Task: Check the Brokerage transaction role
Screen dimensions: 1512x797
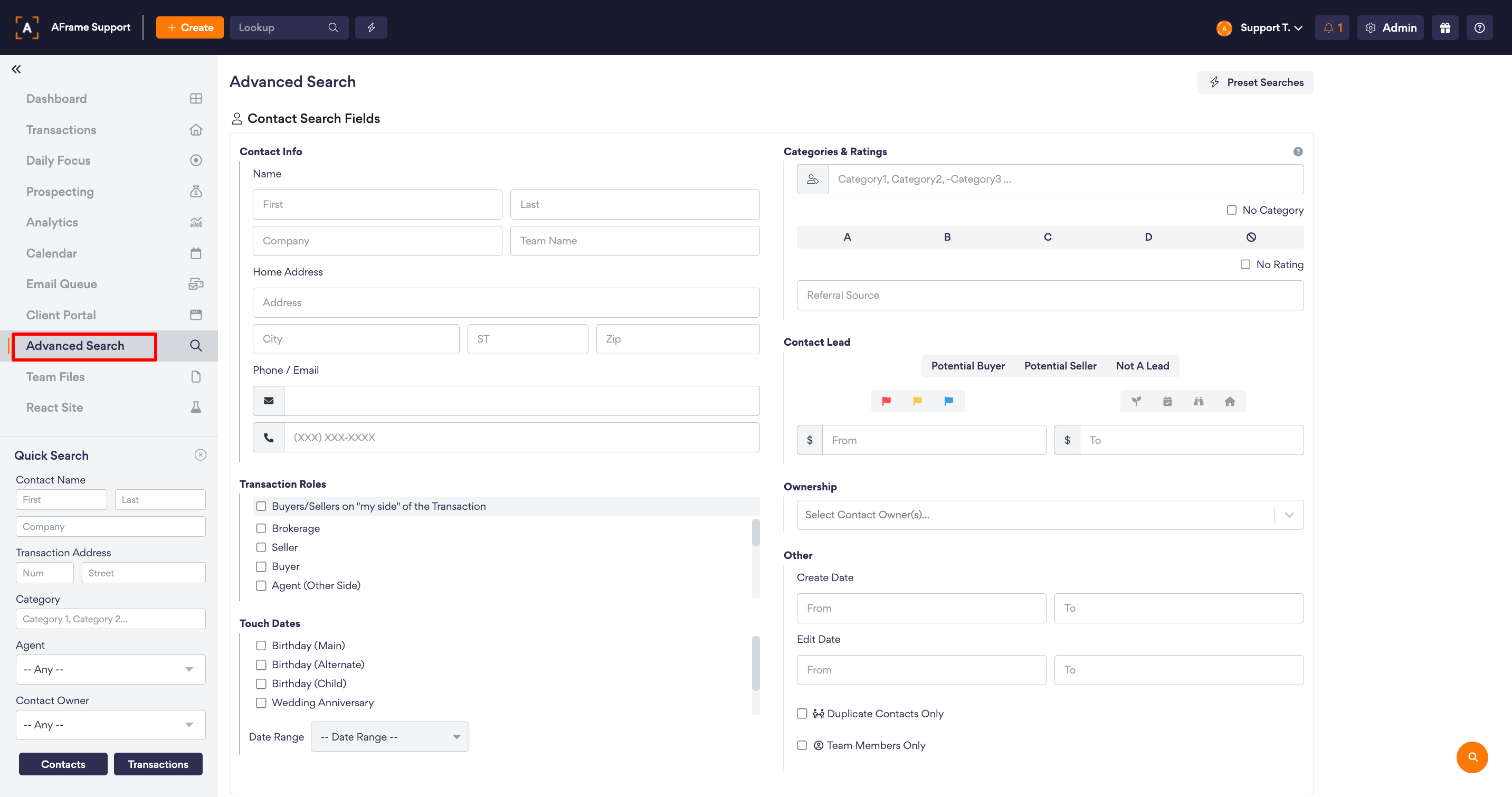Action: [261, 528]
